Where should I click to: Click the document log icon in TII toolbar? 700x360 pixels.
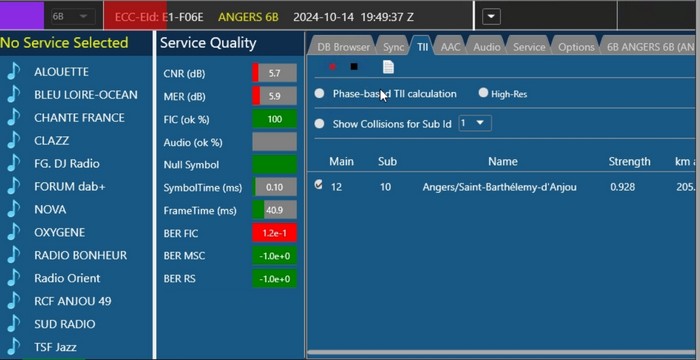[x=388, y=67]
